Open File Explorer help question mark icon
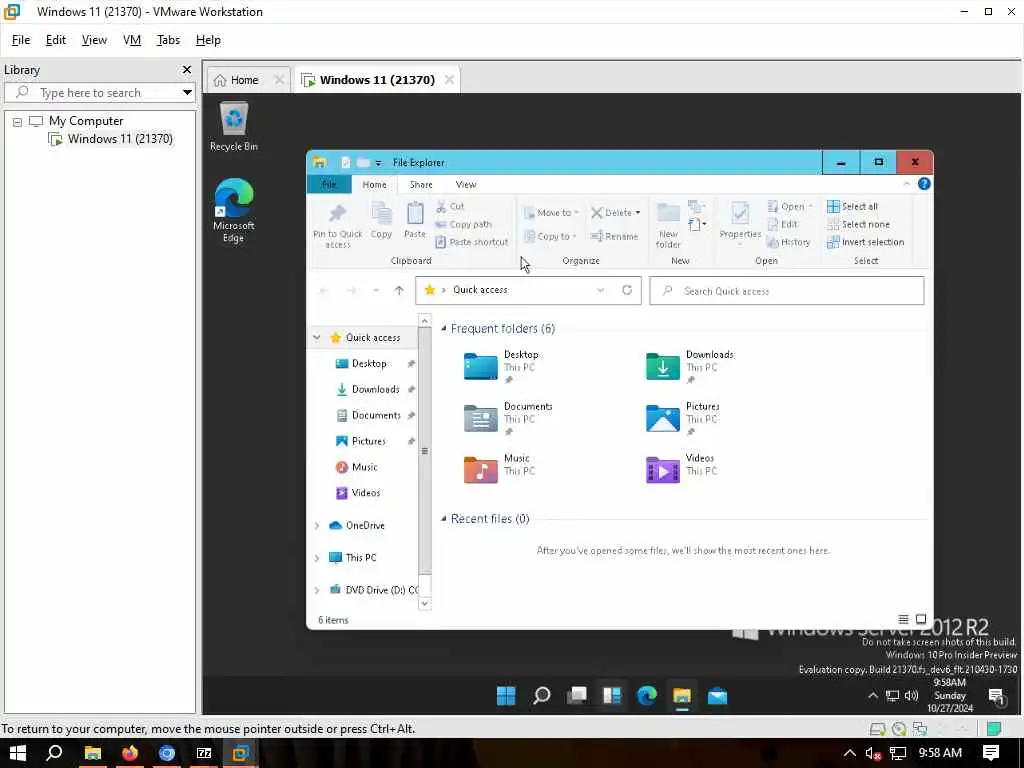The height and width of the screenshot is (768, 1024). 924,184
